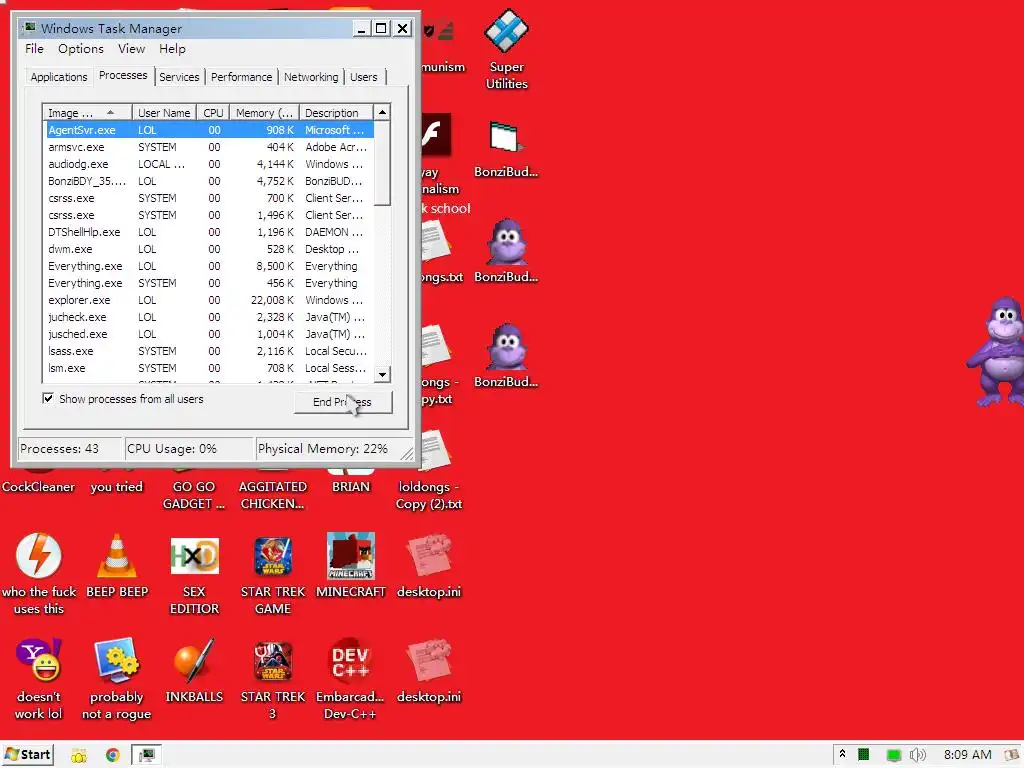The image size is (1024, 768).
Task: Open the Start menu
Action: 28,755
